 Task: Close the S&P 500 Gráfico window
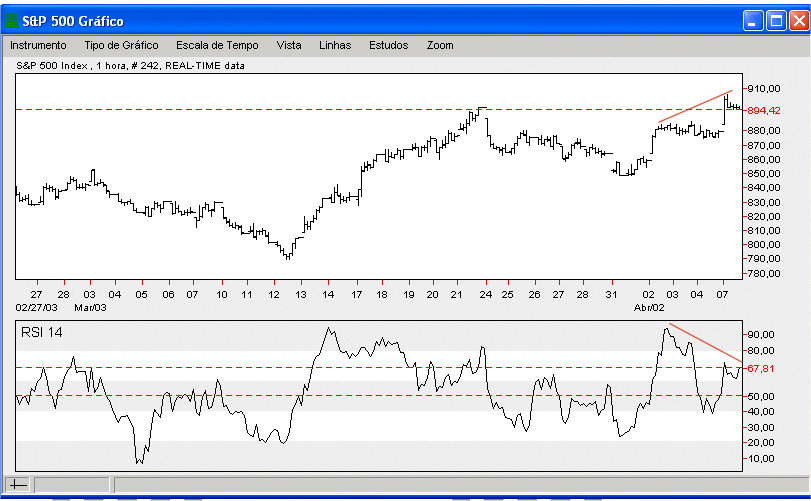pos(799,21)
